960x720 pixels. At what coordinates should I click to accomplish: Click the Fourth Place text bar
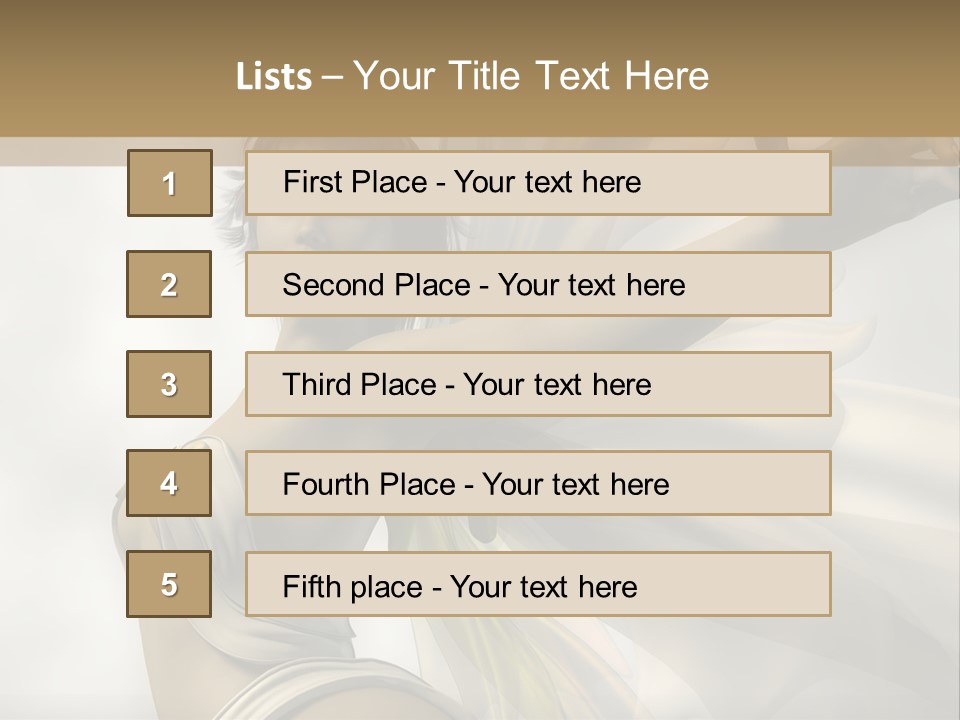pos(538,483)
